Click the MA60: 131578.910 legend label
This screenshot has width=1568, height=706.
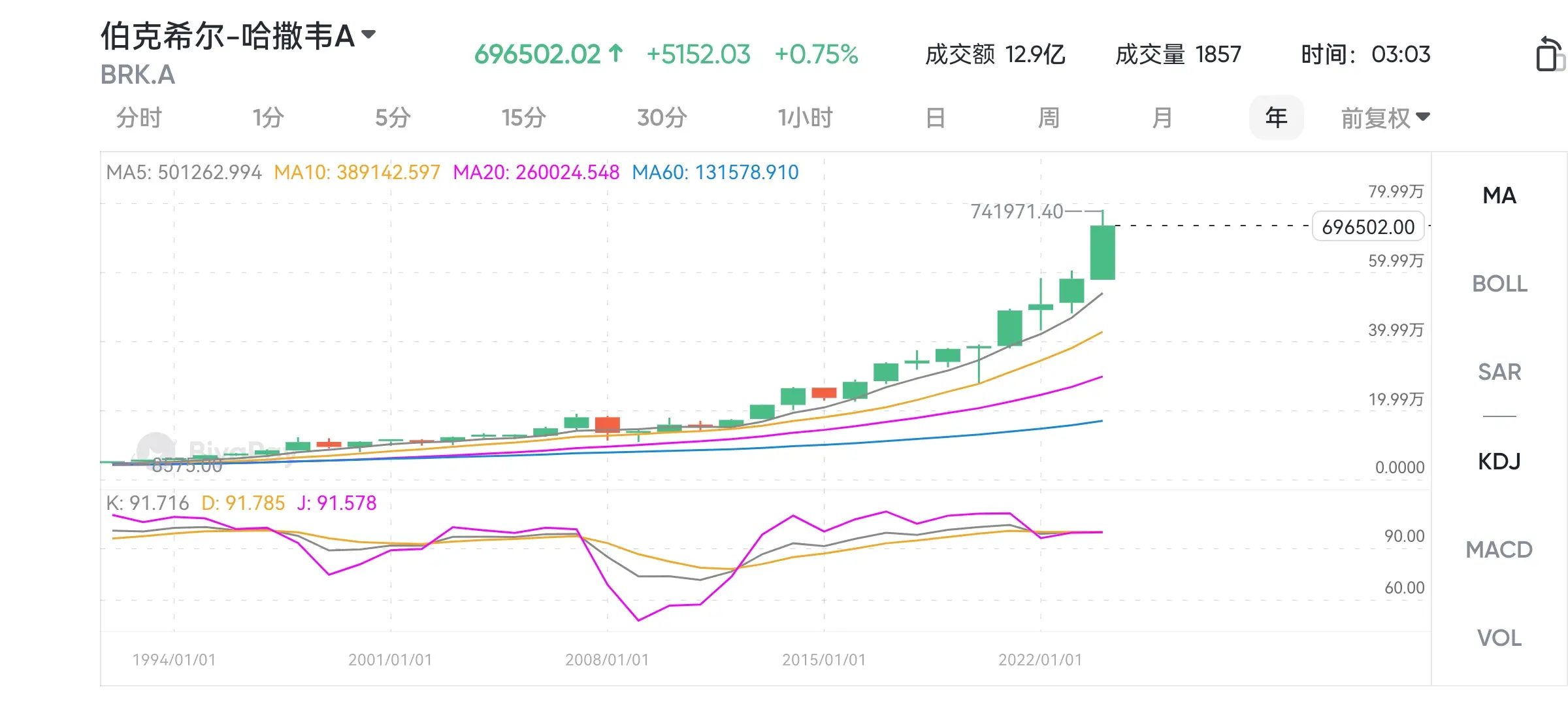tap(715, 173)
